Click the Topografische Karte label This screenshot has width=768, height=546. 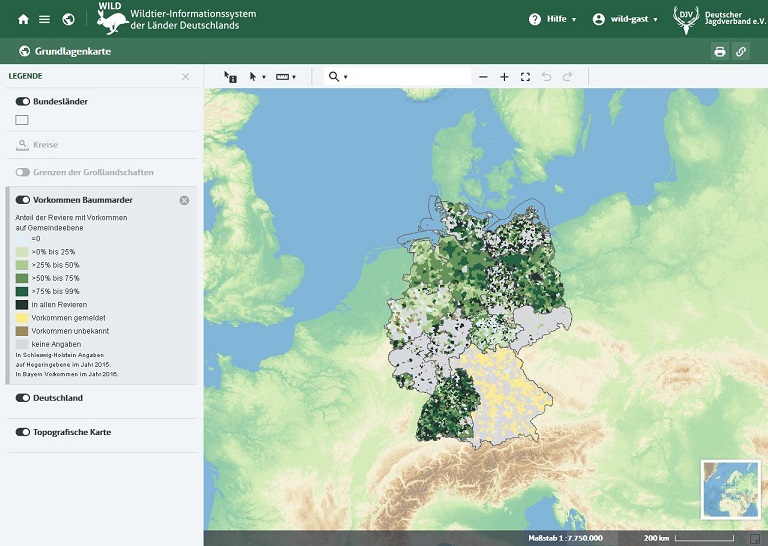click(72, 432)
